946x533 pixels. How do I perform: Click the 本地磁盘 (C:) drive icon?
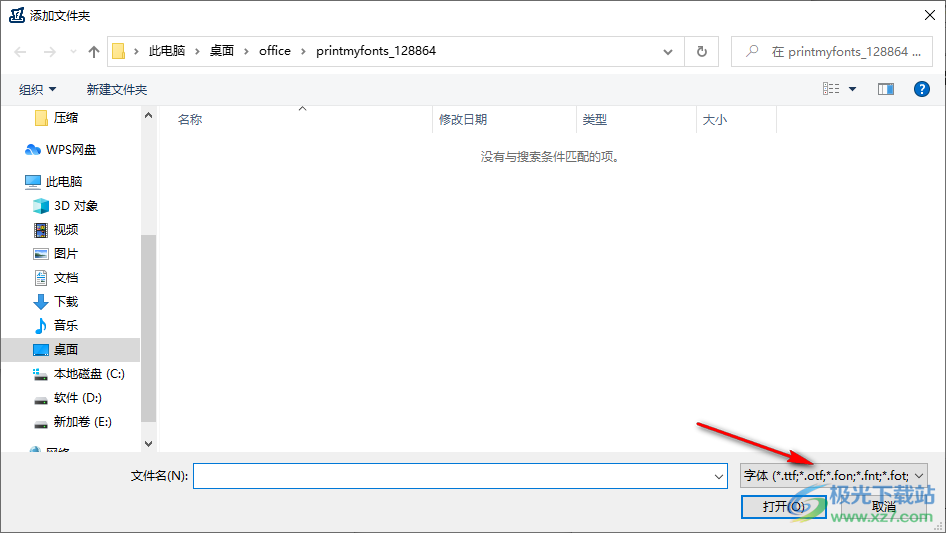point(40,375)
